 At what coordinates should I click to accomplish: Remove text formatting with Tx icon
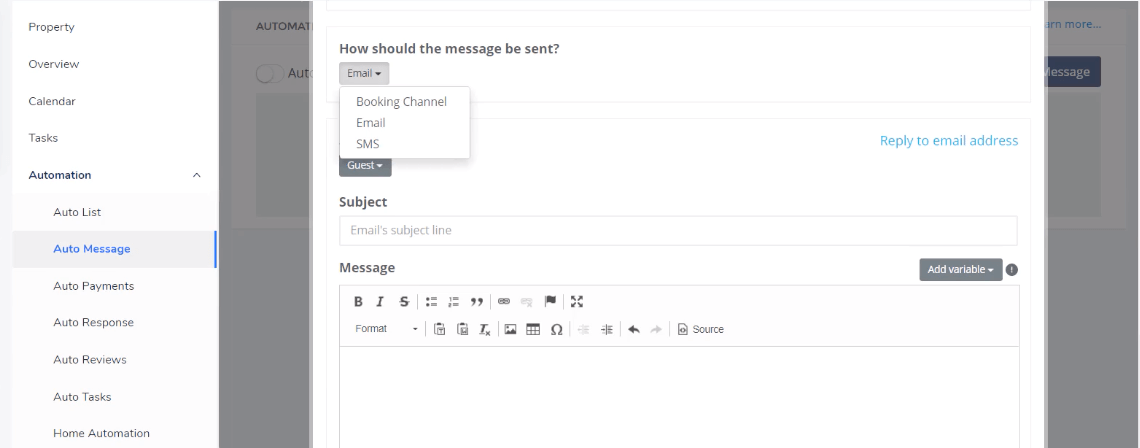(x=485, y=329)
